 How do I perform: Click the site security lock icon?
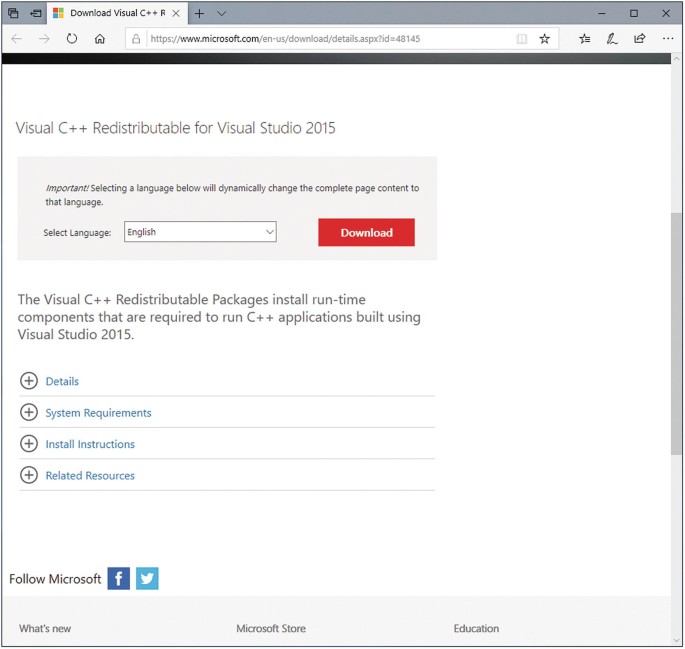(x=136, y=39)
